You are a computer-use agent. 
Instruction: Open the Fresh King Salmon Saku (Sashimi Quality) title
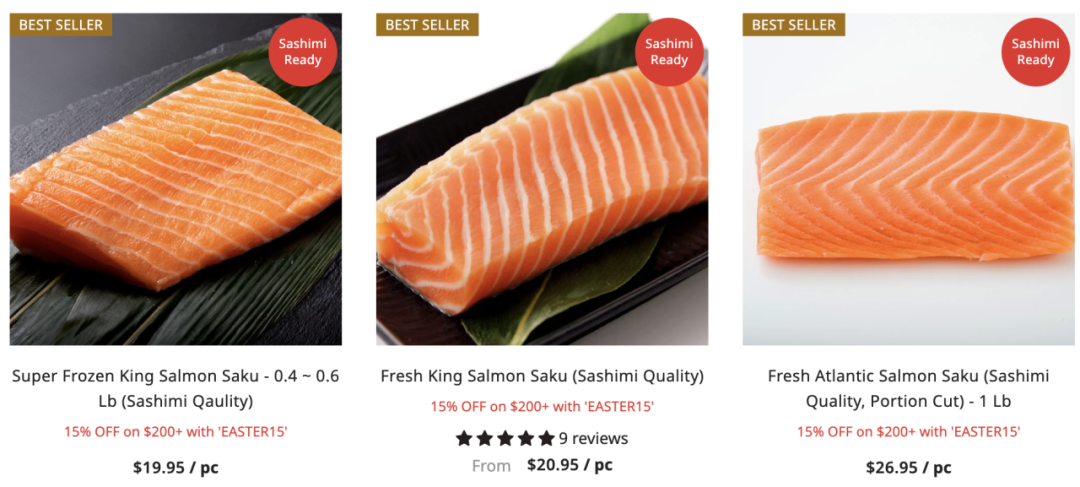click(x=542, y=377)
